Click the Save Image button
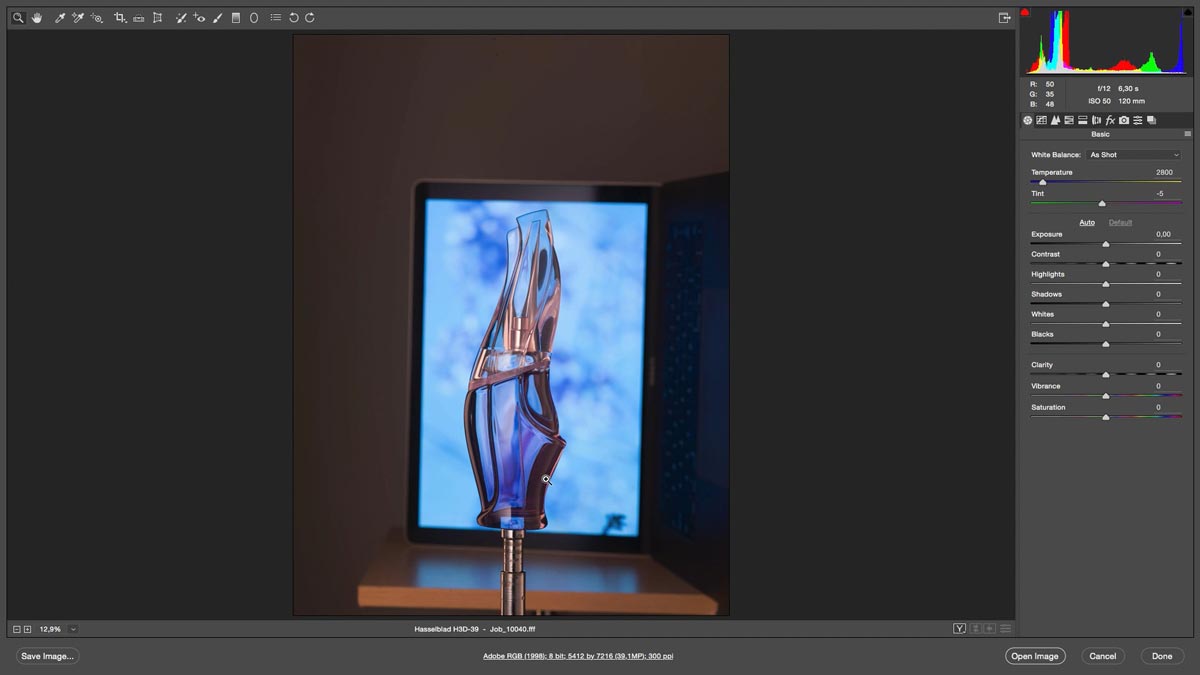The height and width of the screenshot is (675, 1200). pyautogui.click(x=47, y=656)
